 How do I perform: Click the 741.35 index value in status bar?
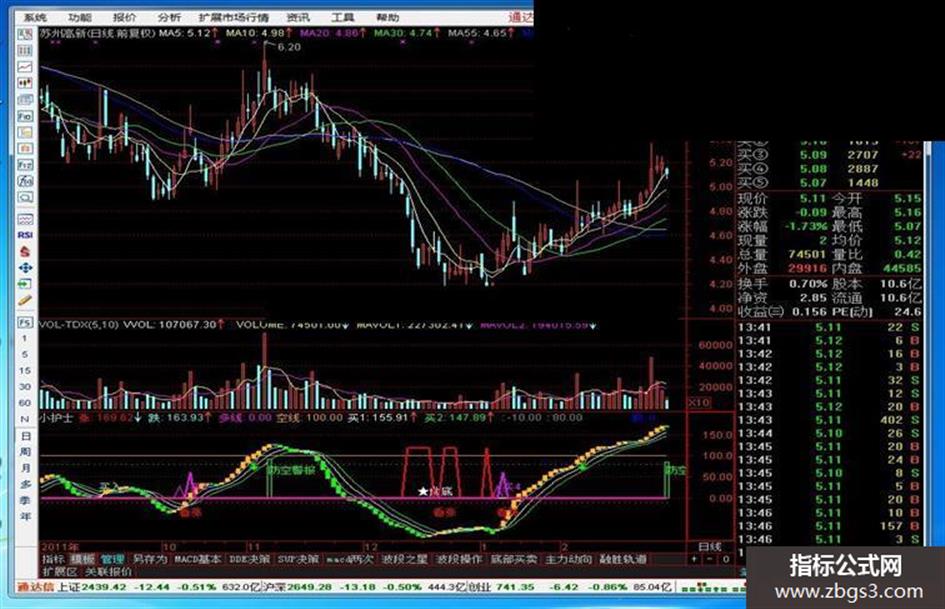[x=516, y=587]
